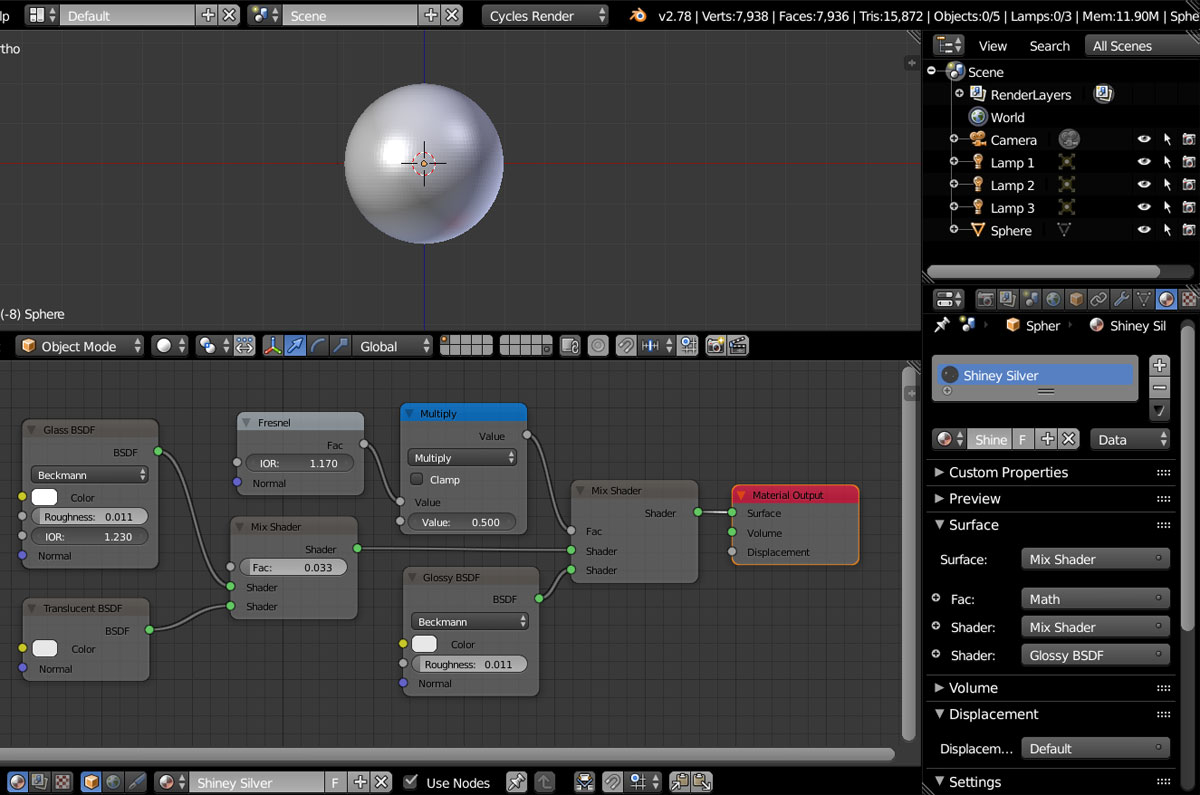Open the Search menu in the outliner

[1049, 46]
